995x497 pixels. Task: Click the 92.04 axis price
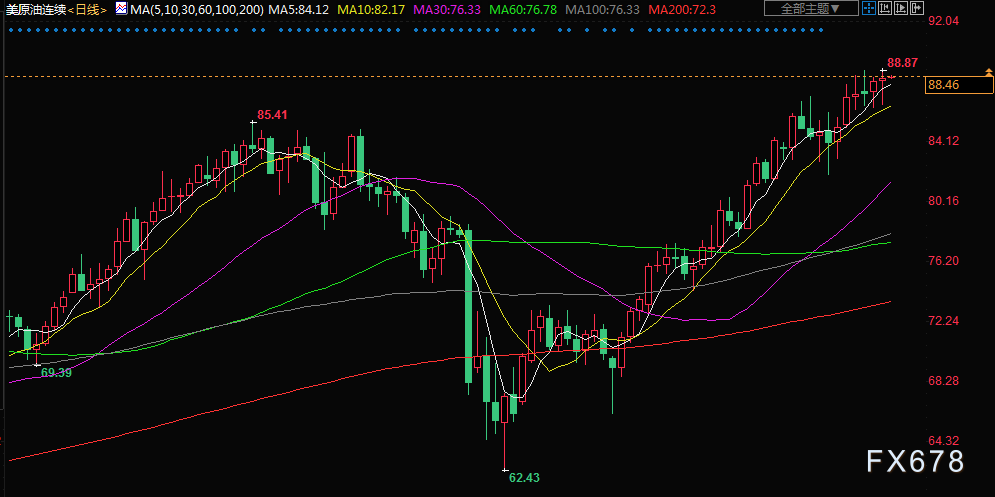(x=943, y=21)
